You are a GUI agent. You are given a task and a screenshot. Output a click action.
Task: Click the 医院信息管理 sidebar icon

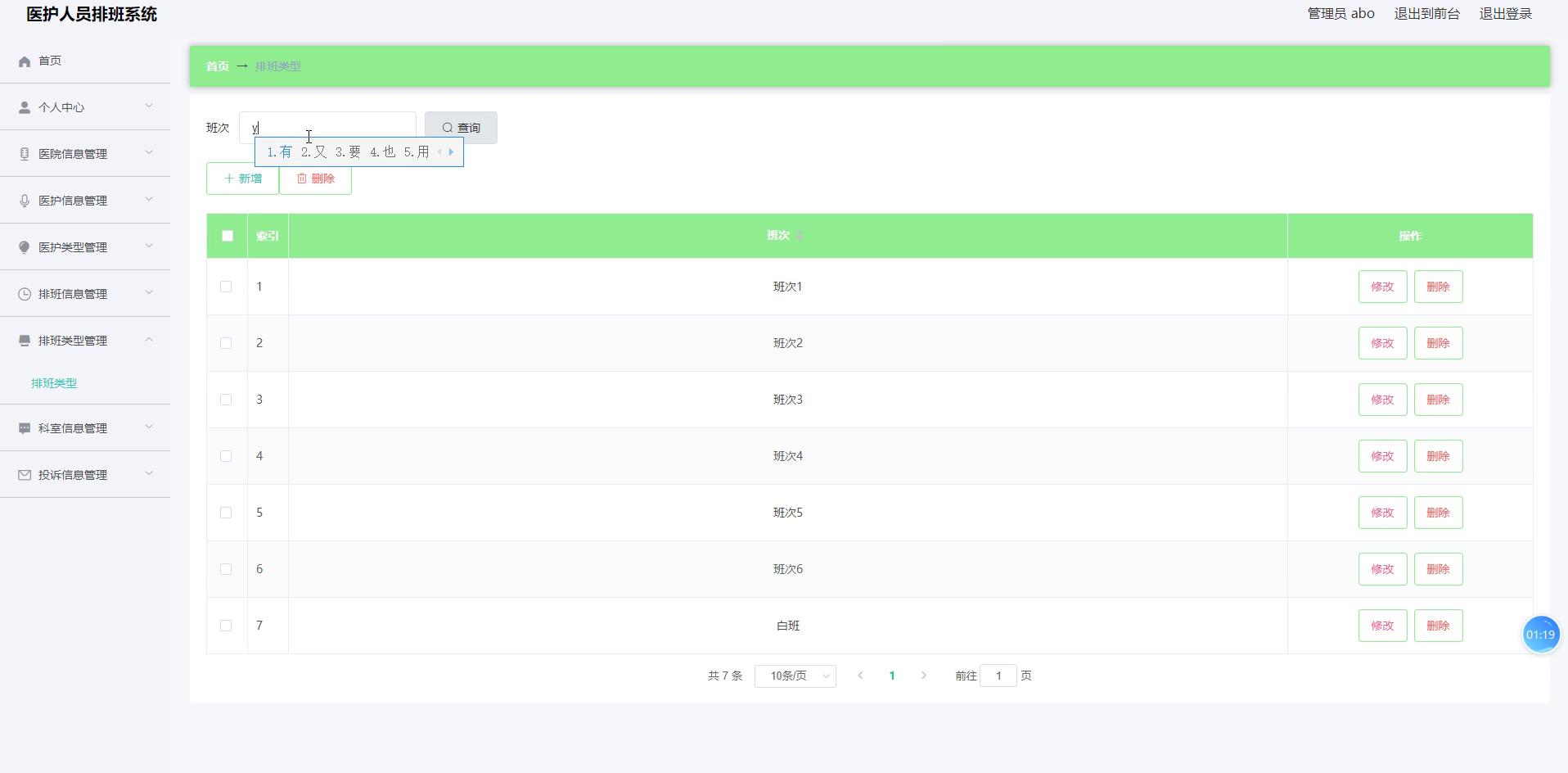click(25, 154)
